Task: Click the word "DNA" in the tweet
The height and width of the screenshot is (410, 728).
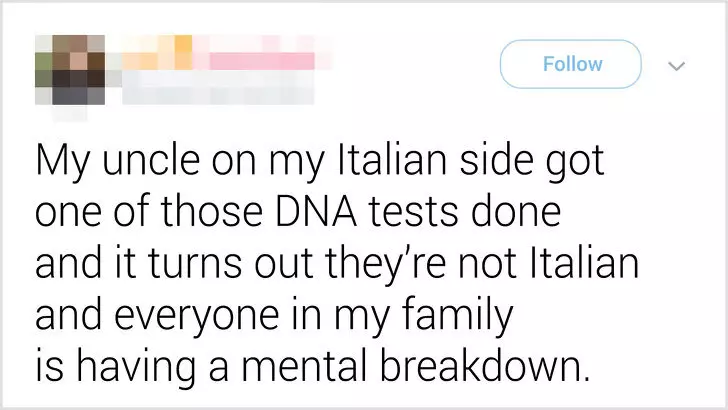Action: pos(317,212)
